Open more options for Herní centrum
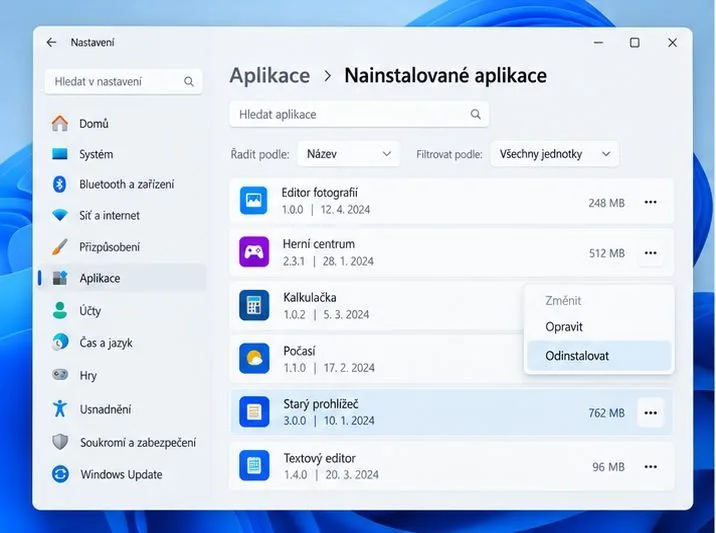The image size is (716, 533). (x=650, y=253)
